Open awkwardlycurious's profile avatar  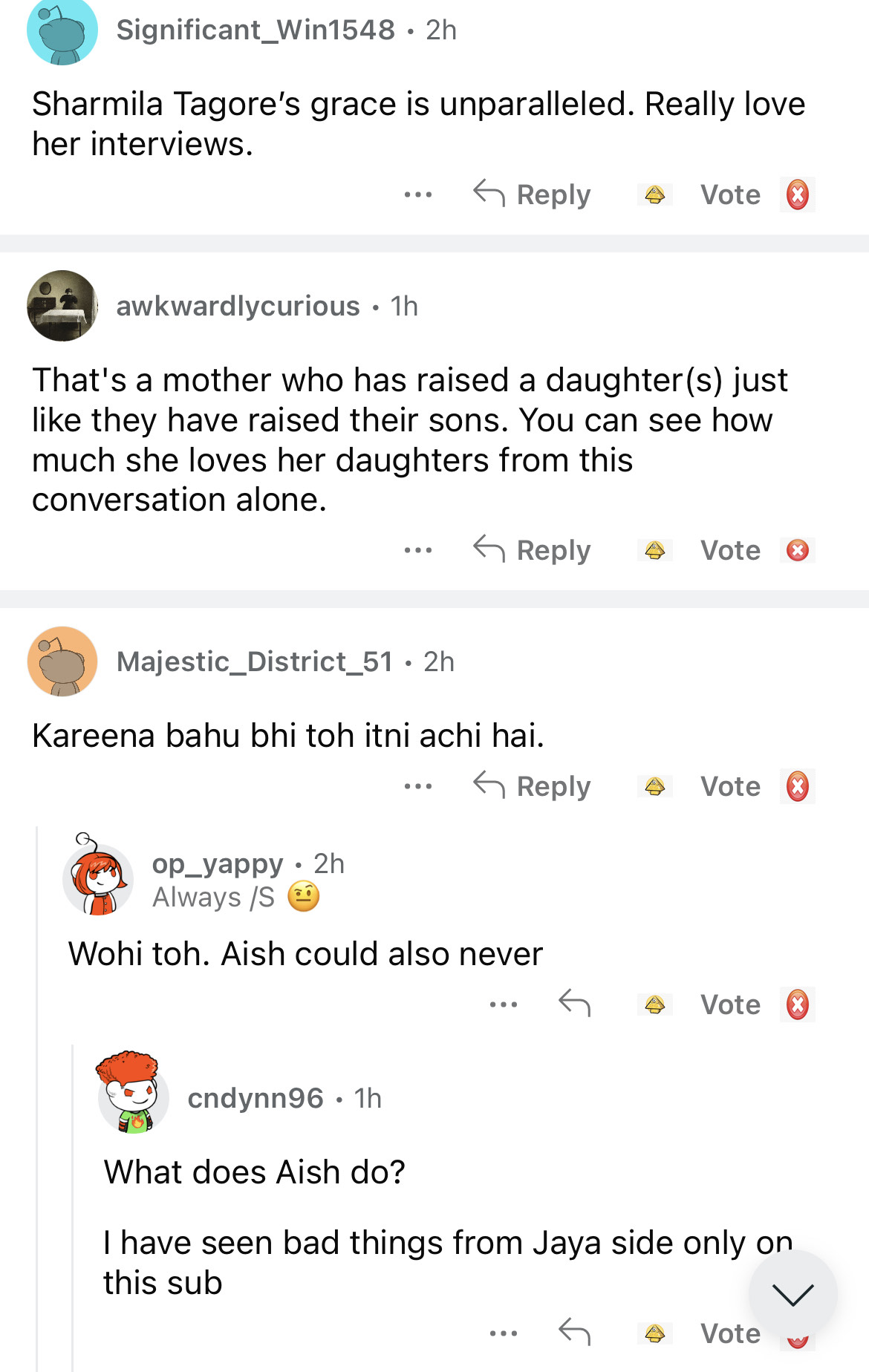[62, 306]
